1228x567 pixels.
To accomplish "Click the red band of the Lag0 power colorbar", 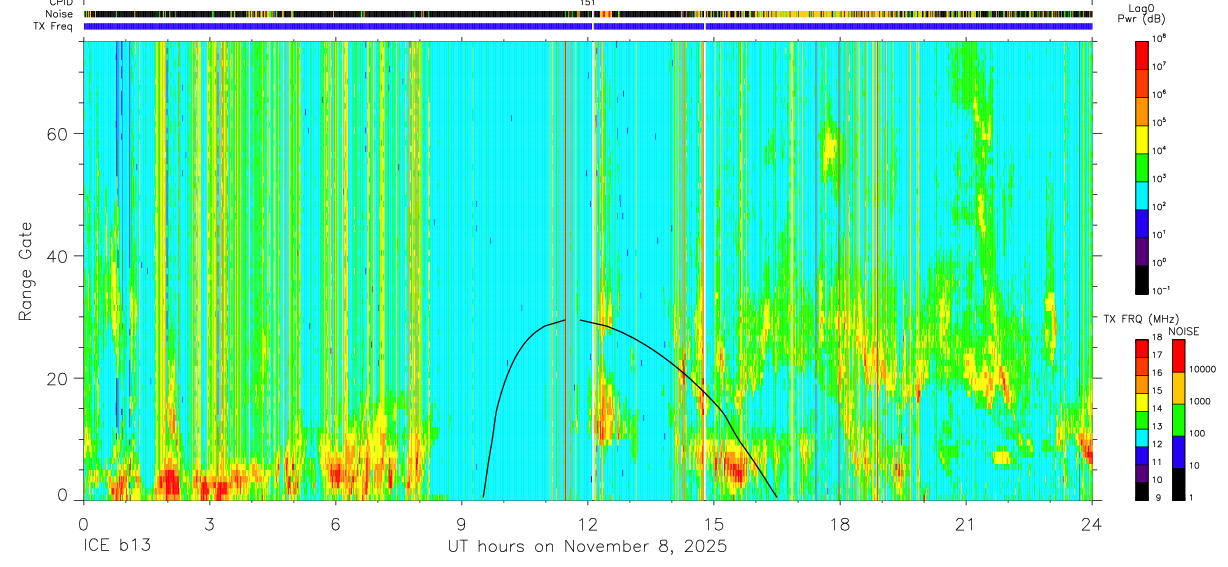I will click(x=1143, y=53).
